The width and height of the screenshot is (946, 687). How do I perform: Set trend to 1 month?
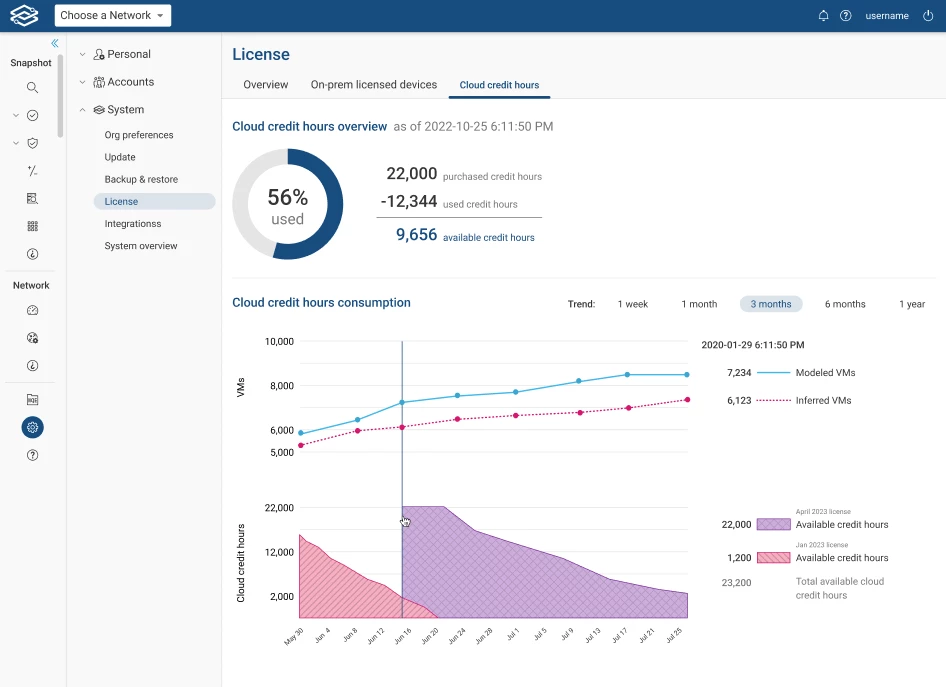tap(699, 304)
